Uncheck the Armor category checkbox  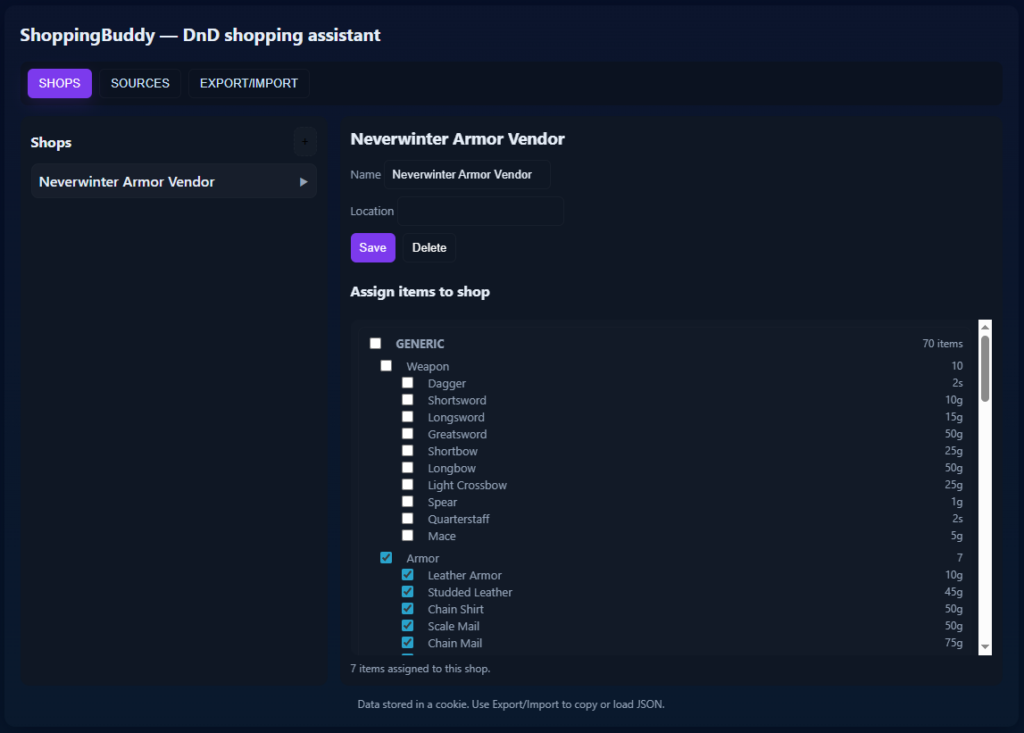tap(386, 558)
